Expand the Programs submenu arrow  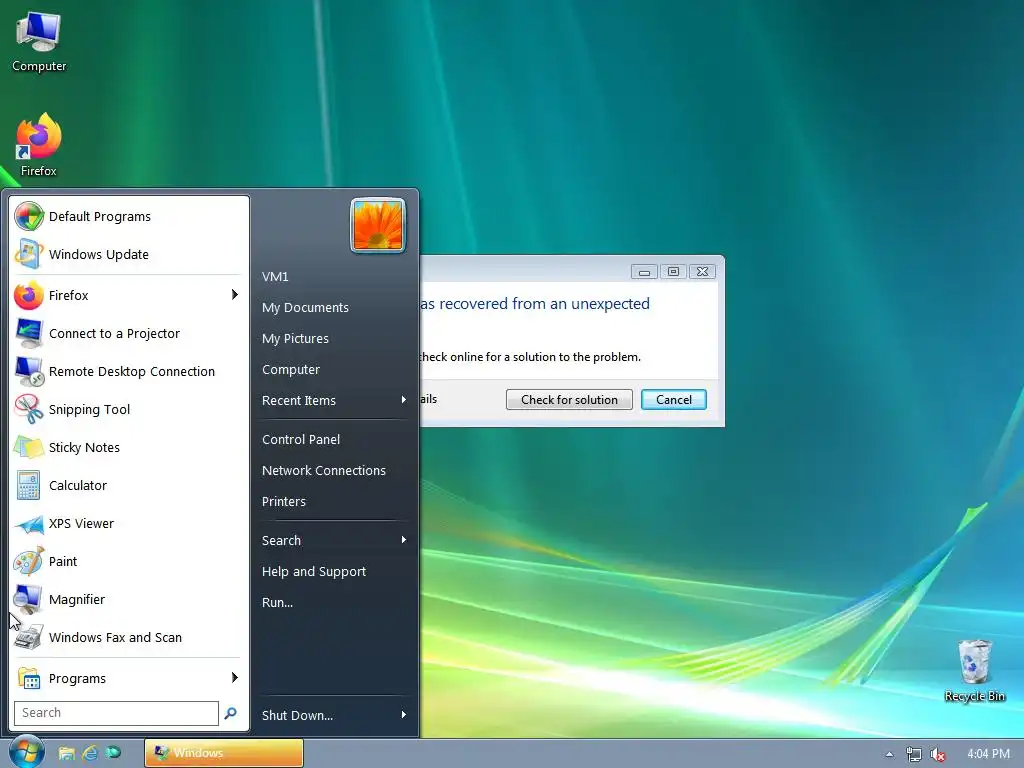(235, 677)
